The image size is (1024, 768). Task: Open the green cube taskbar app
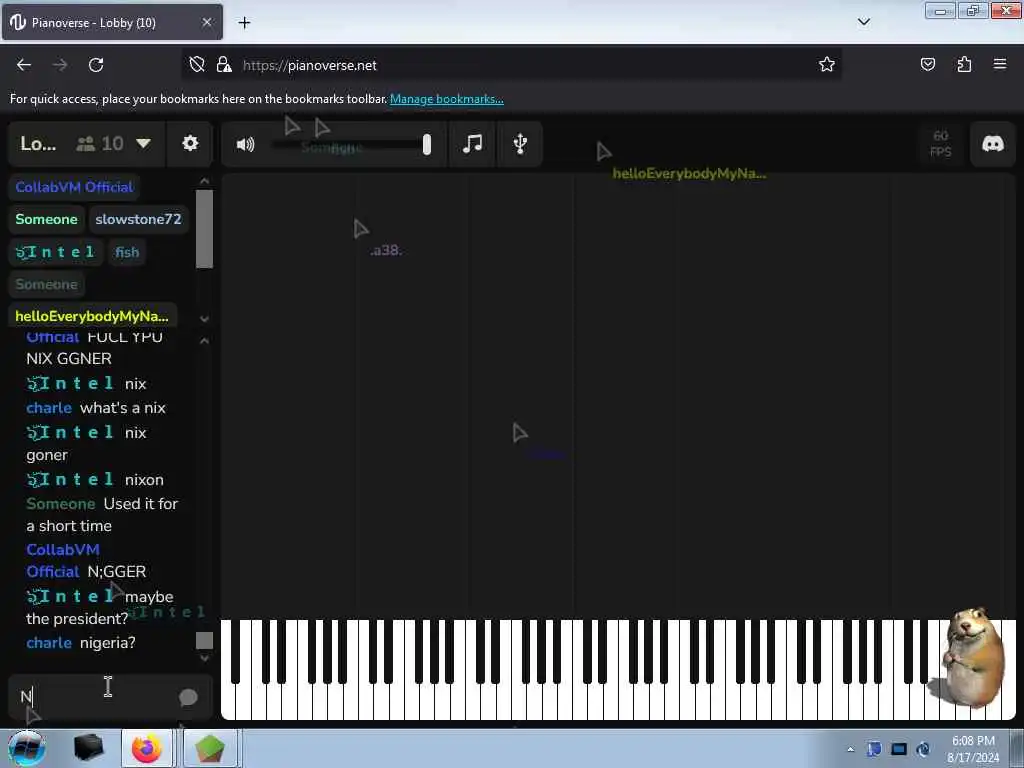point(209,748)
